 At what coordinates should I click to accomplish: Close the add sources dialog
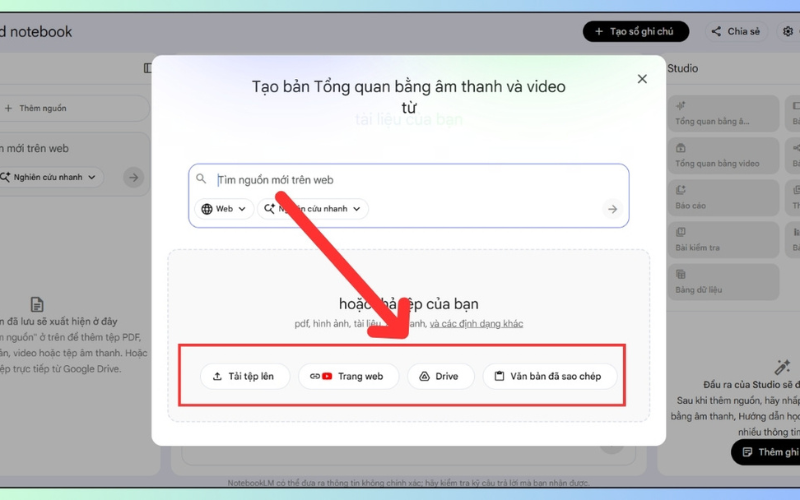[x=642, y=79]
